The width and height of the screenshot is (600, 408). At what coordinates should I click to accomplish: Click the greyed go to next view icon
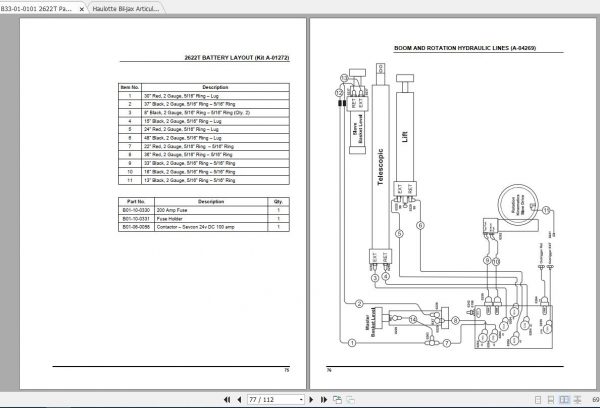click(350, 400)
